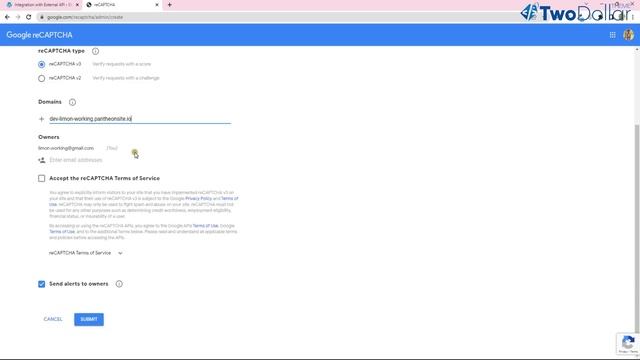The width and height of the screenshot is (640, 360).
Task: Open the Google apps grid
Action: 612,35
